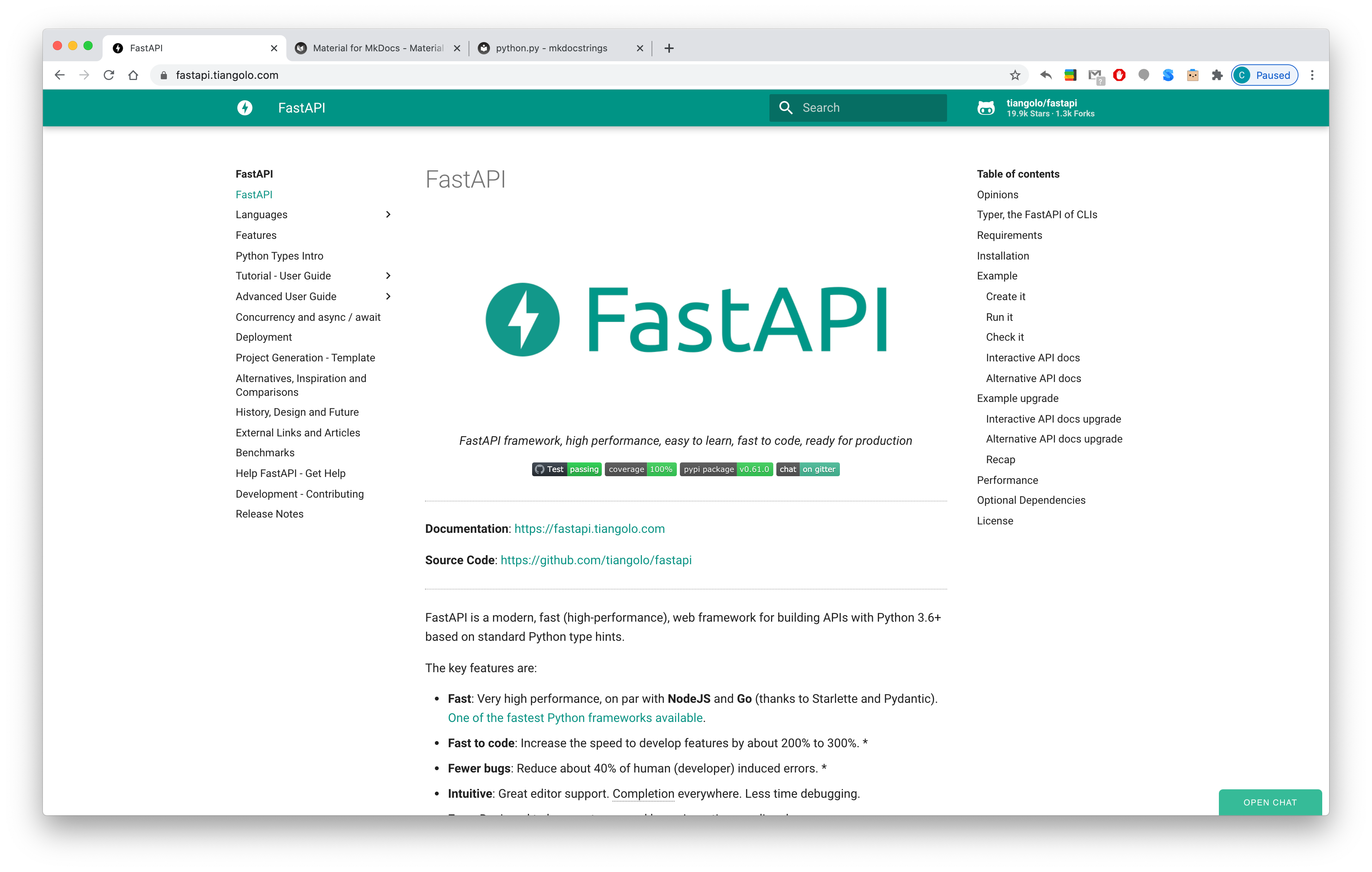Expand Tutorial - User Guide chevron

click(388, 276)
